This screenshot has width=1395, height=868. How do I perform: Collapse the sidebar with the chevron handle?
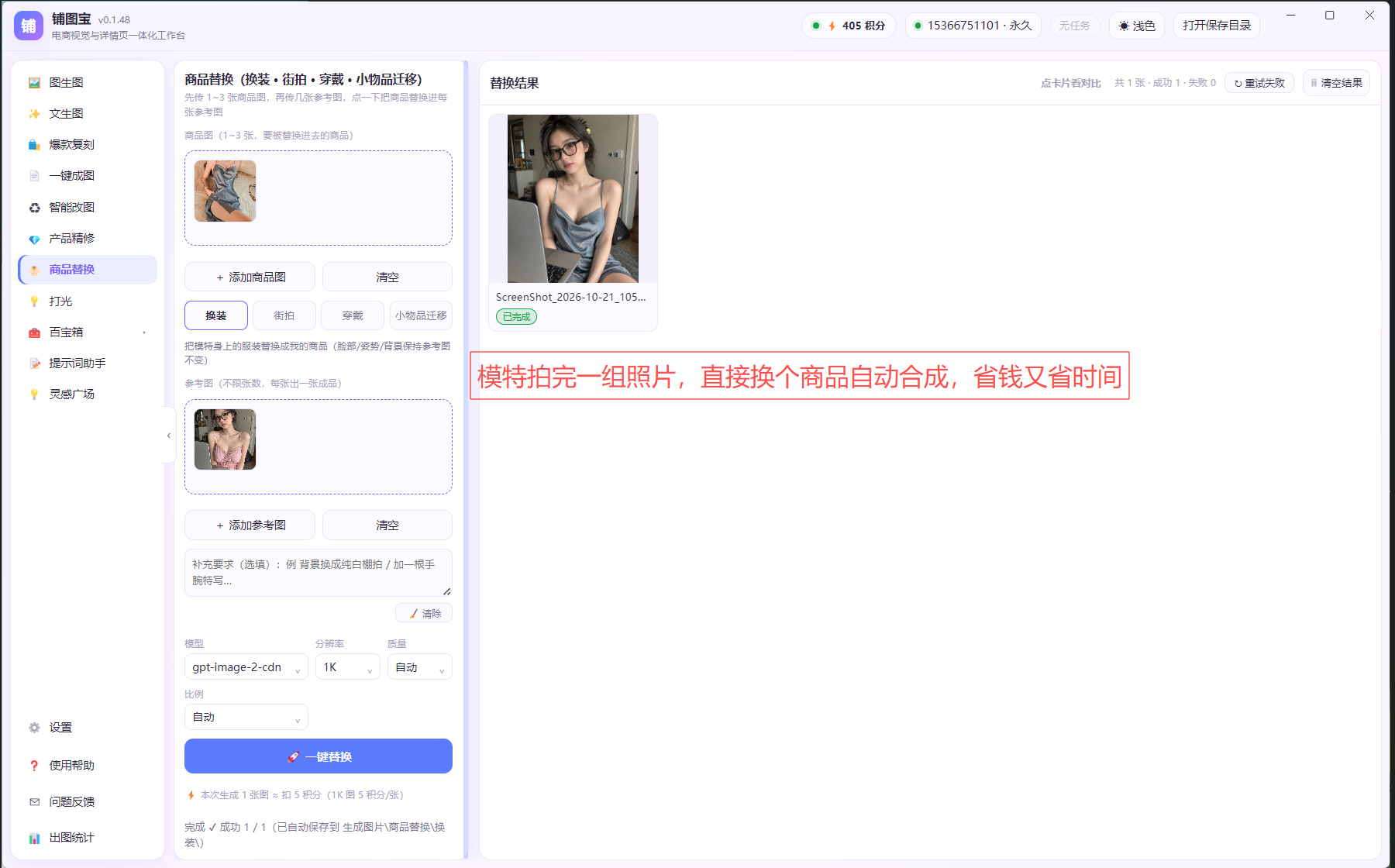click(169, 436)
